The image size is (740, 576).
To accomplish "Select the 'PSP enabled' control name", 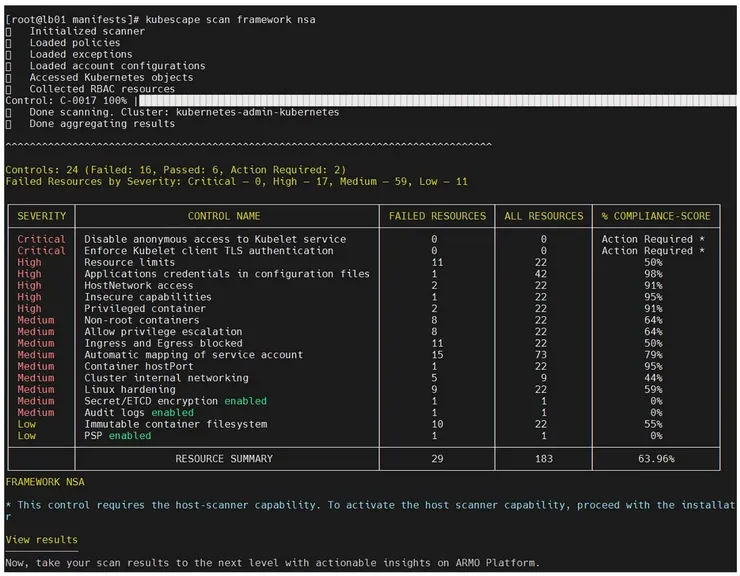I will [x=118, y=436].
